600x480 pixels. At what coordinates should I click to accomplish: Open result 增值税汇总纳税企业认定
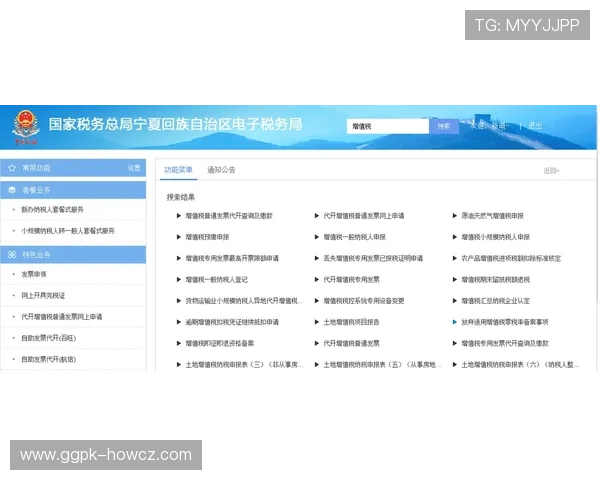coord(496,301)
